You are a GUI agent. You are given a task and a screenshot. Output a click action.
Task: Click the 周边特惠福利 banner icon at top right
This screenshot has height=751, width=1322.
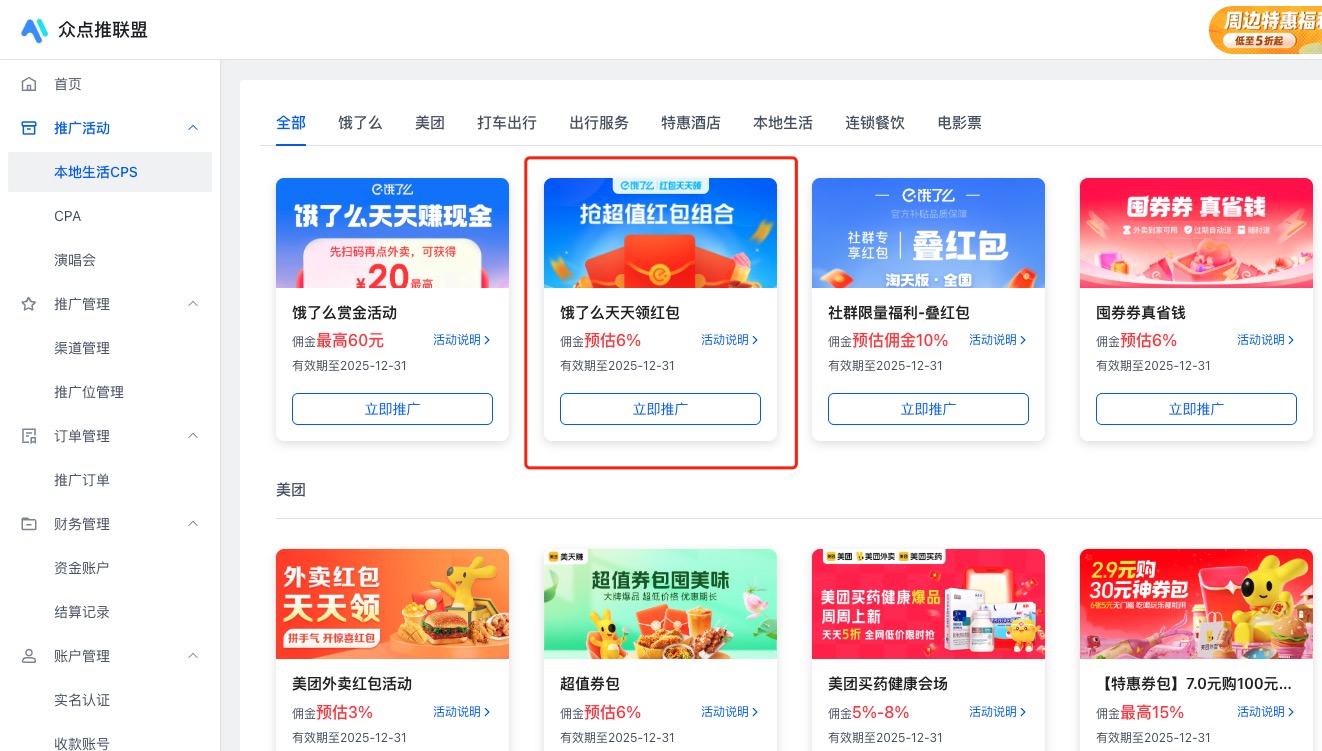point(1265,29)
